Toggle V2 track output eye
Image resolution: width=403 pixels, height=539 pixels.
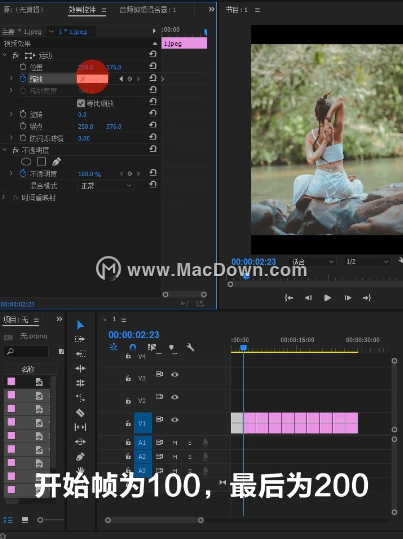click(x=175, y=397)
